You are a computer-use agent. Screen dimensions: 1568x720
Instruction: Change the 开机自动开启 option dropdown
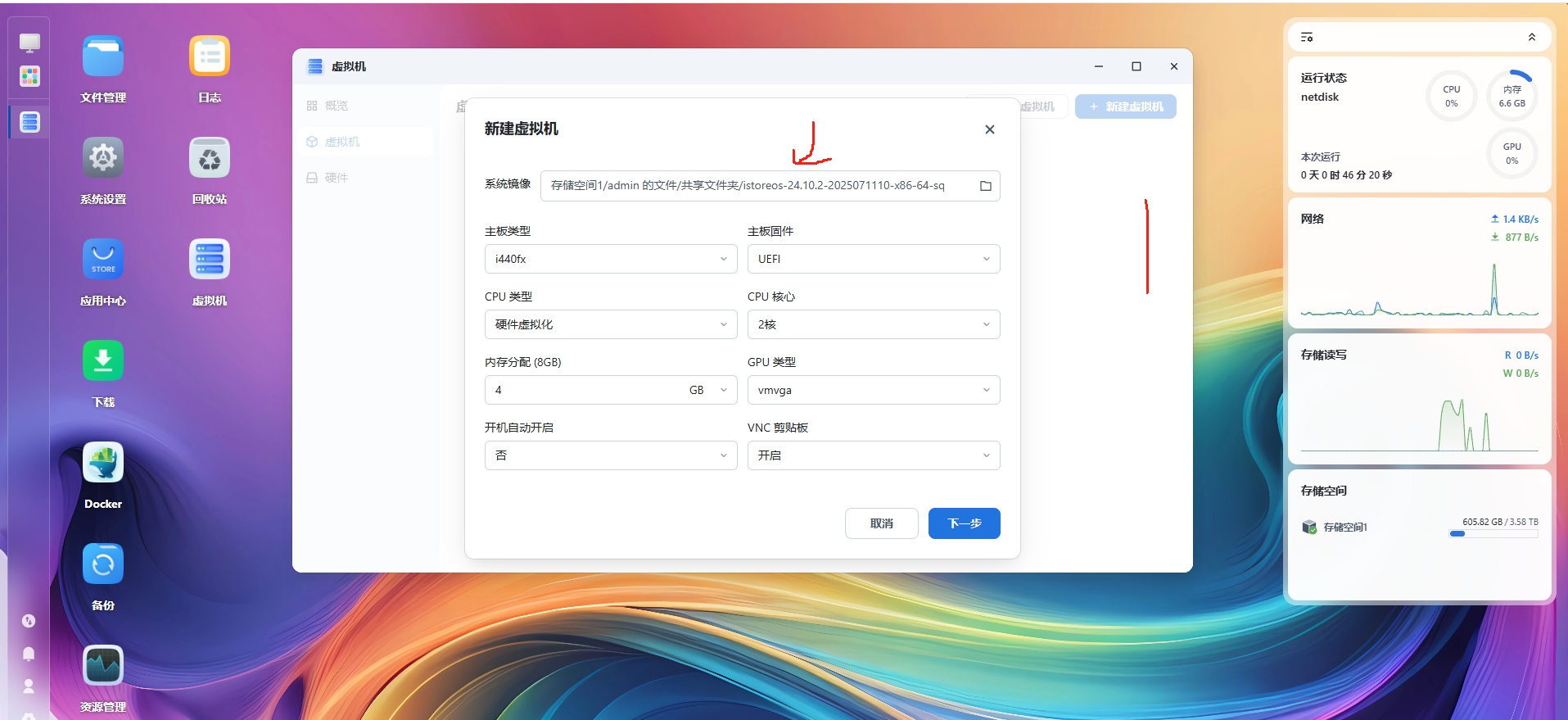coord(610,455)
